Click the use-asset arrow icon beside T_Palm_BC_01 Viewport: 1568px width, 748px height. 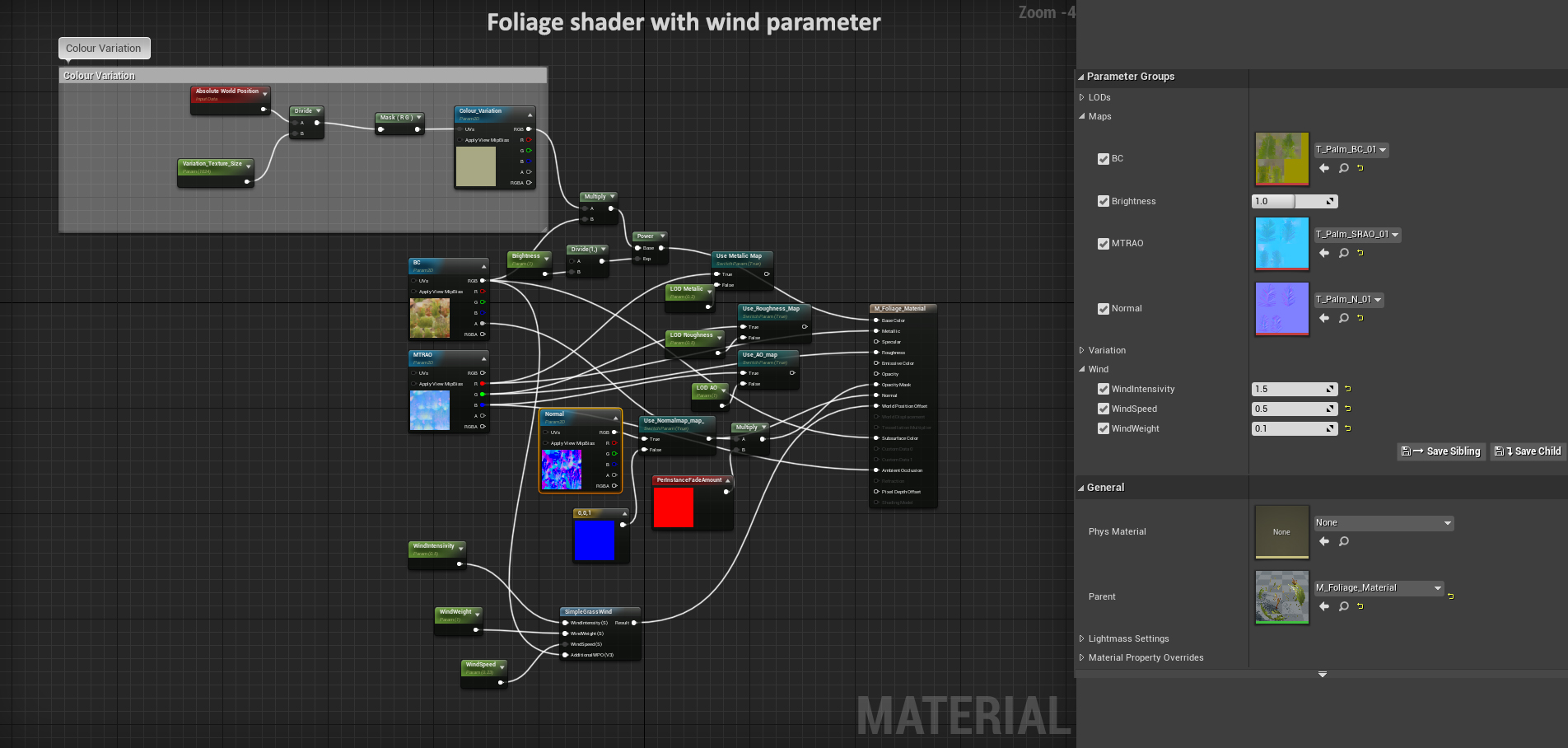click(1324, 168)
